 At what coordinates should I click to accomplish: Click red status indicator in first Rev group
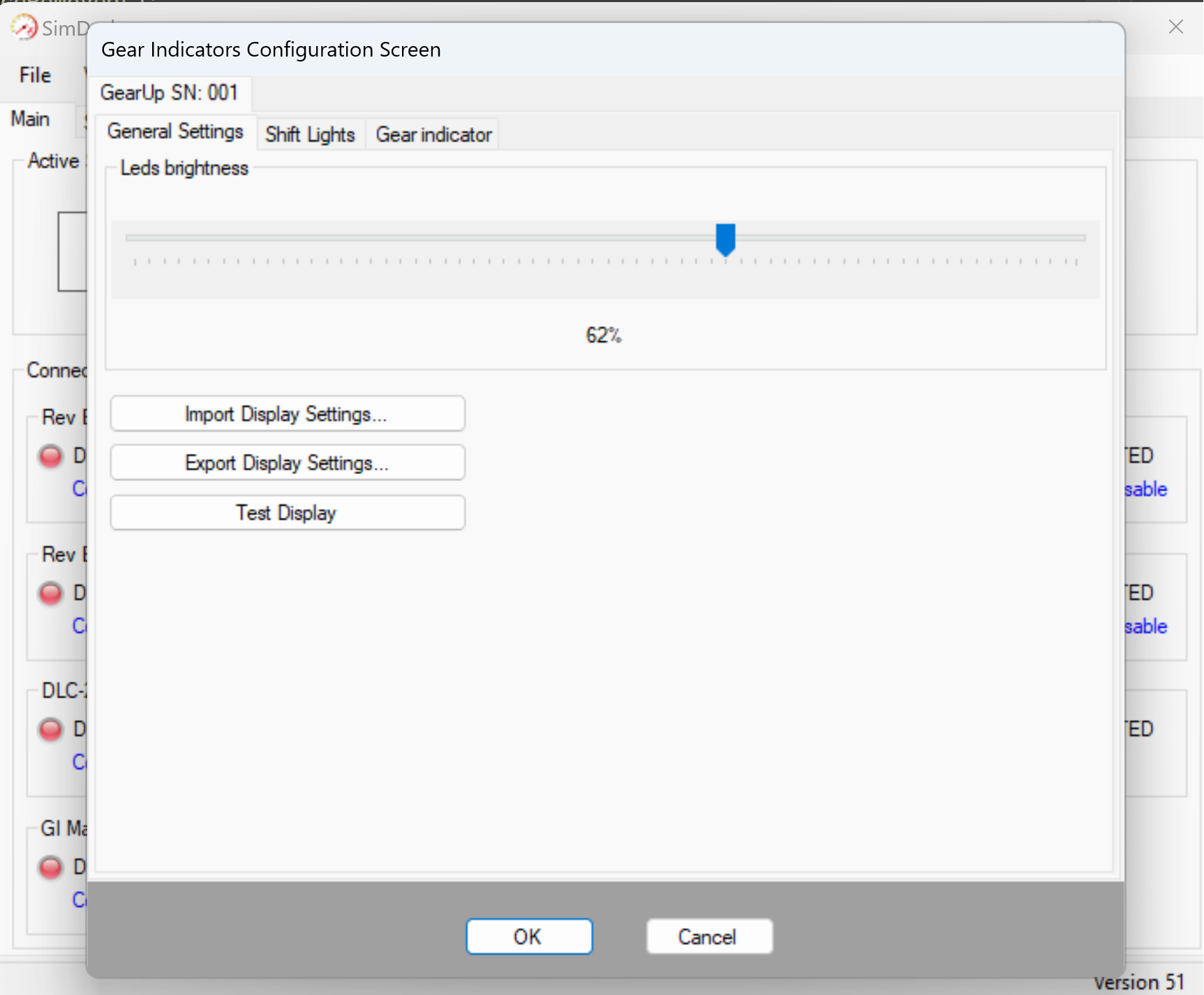click(50, 456)
